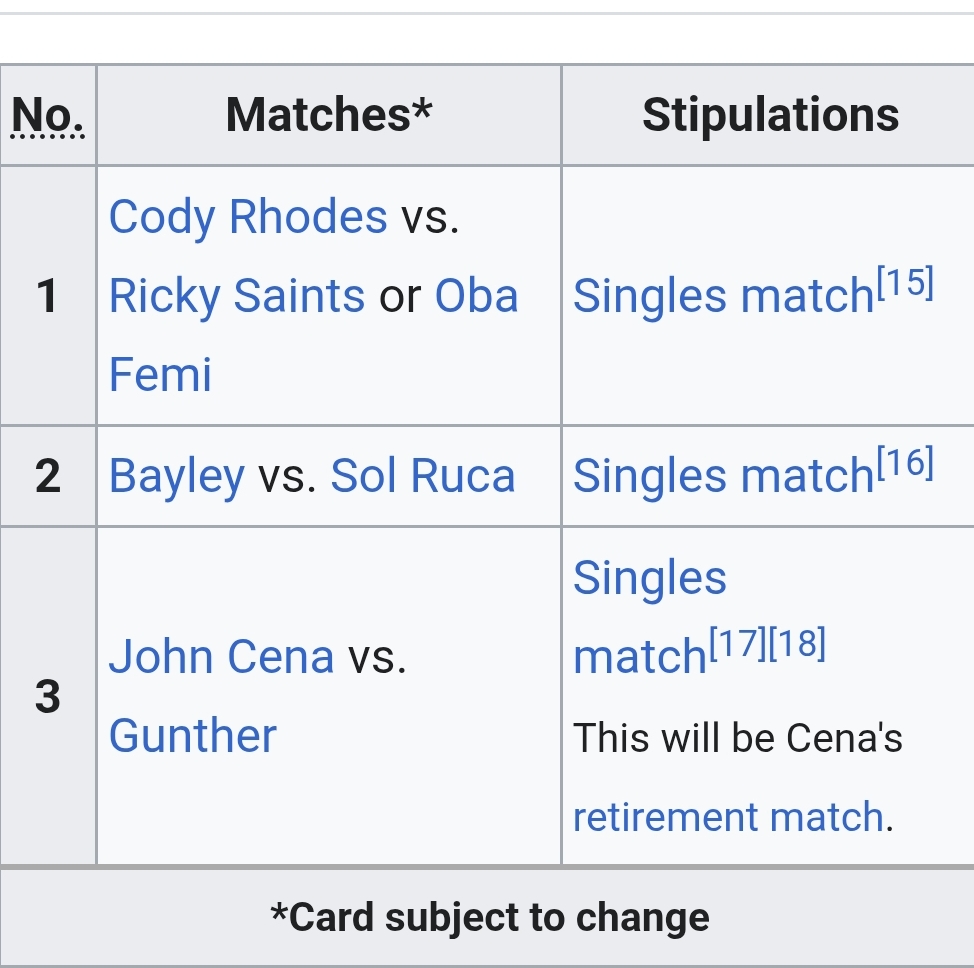Select the Matches* column header
The image size is (974, 968).
(328, 115)
